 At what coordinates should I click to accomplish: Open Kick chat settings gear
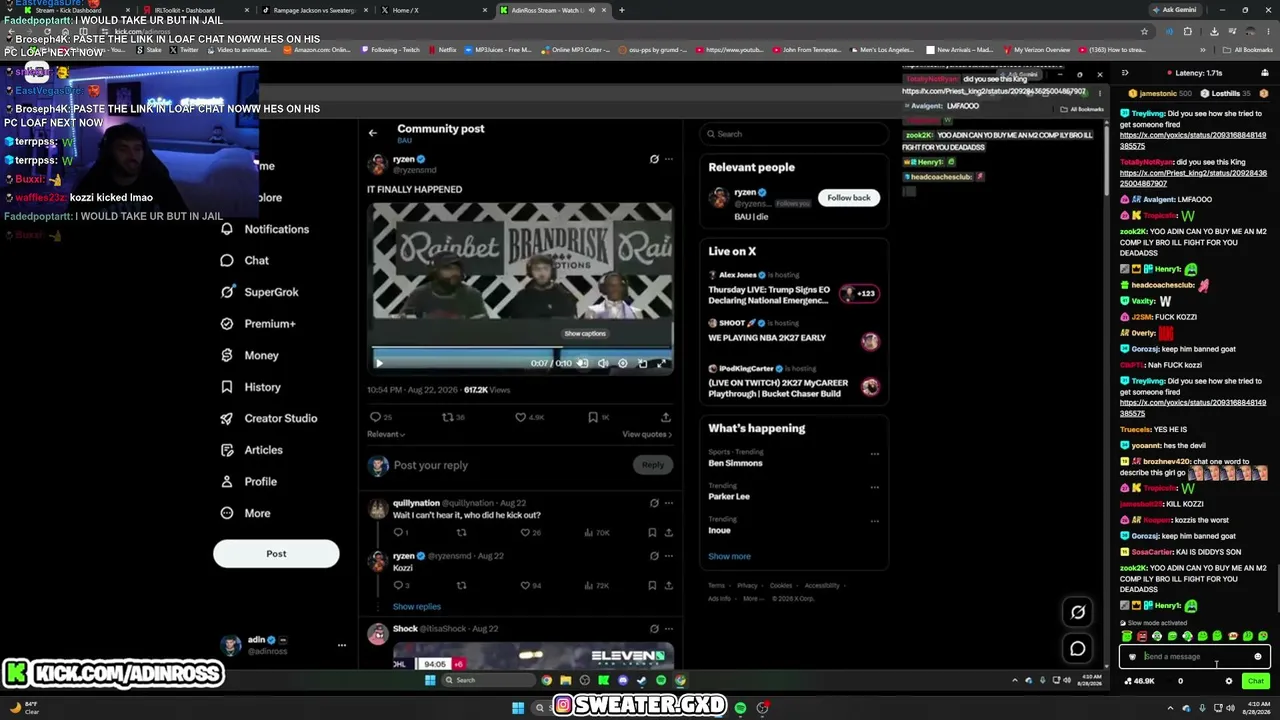(x=1229, y=681)
